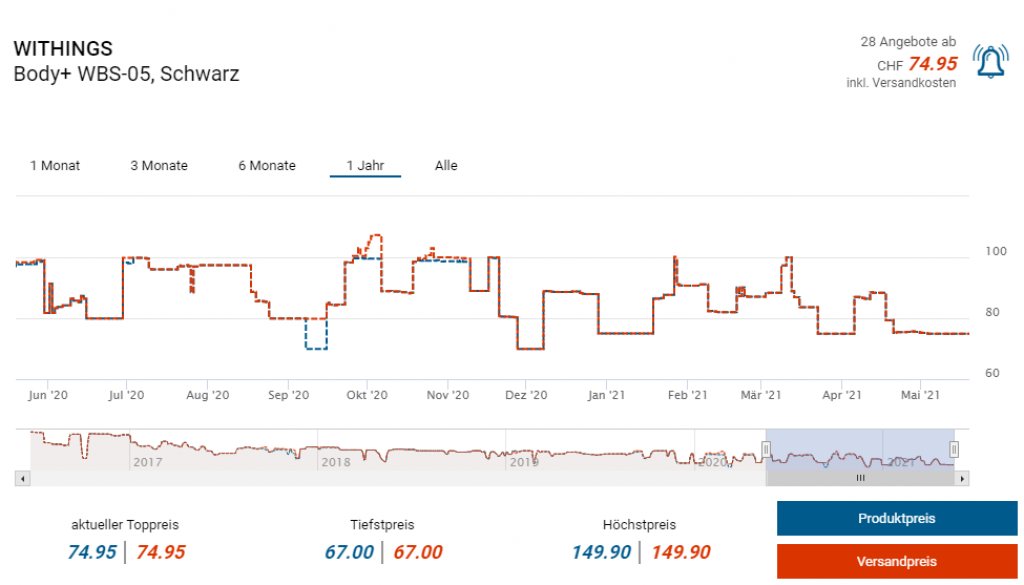1024x585 pixels.
Task: Select the 1 Jahr tab
Action: [x=365, y=166]
